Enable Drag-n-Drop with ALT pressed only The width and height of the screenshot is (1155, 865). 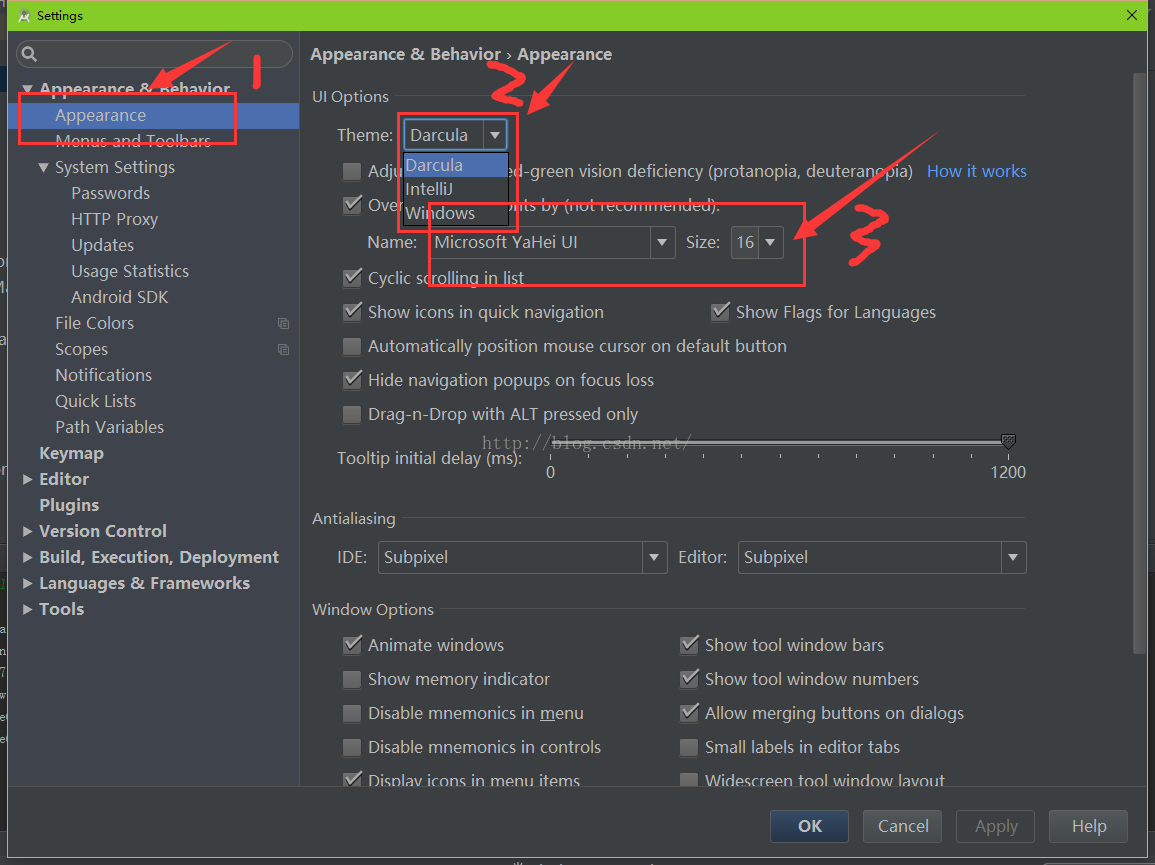click(x=352, y=414)
